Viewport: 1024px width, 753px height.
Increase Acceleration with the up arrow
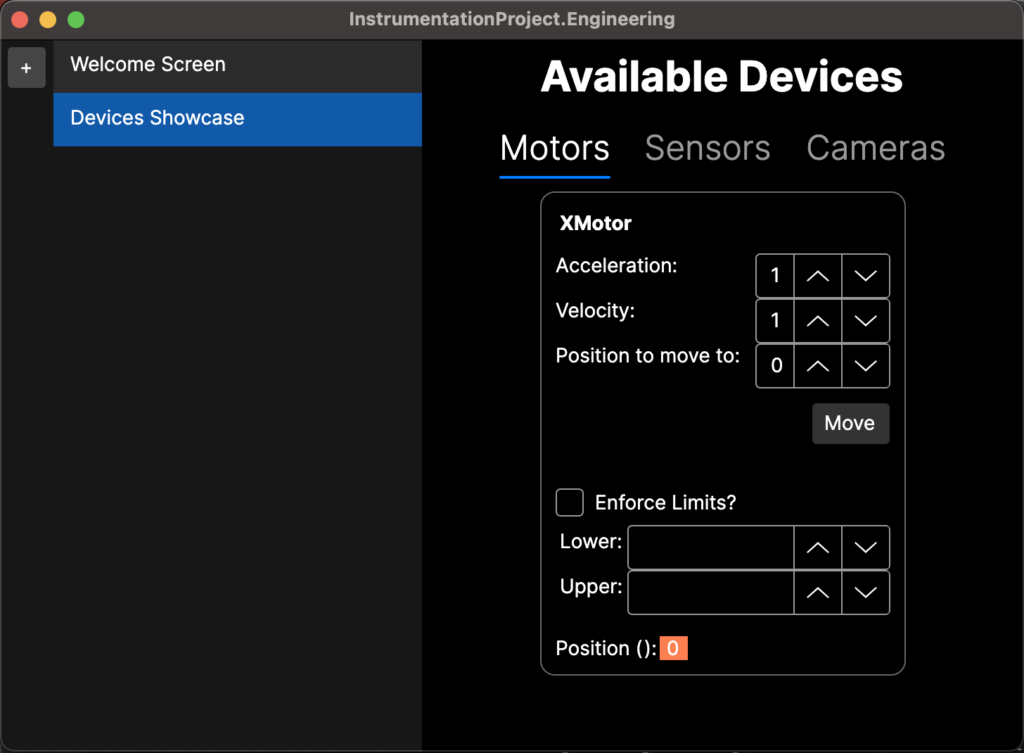click(x=817, y=276)
